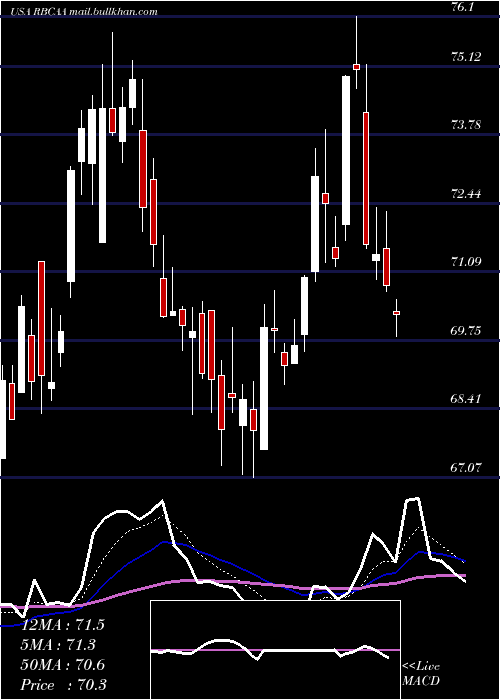Click the 71.09 price axis label
This screenshot has height=700, width=500.
click(x=466, y=262)
